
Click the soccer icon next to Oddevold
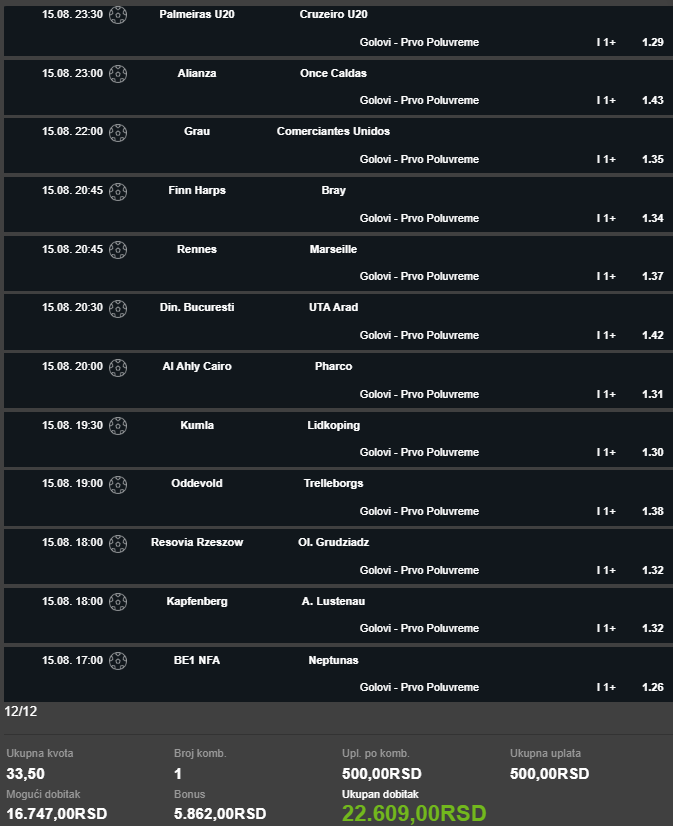tap(118, 484)
